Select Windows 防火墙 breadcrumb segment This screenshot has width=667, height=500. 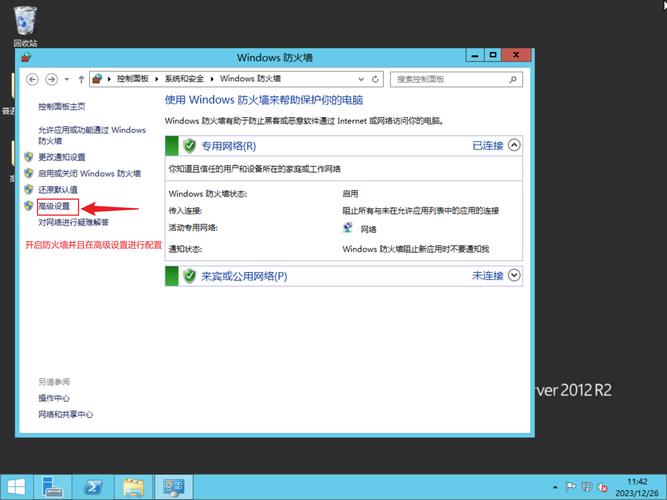pyautogui.click(x=250, y=79)
